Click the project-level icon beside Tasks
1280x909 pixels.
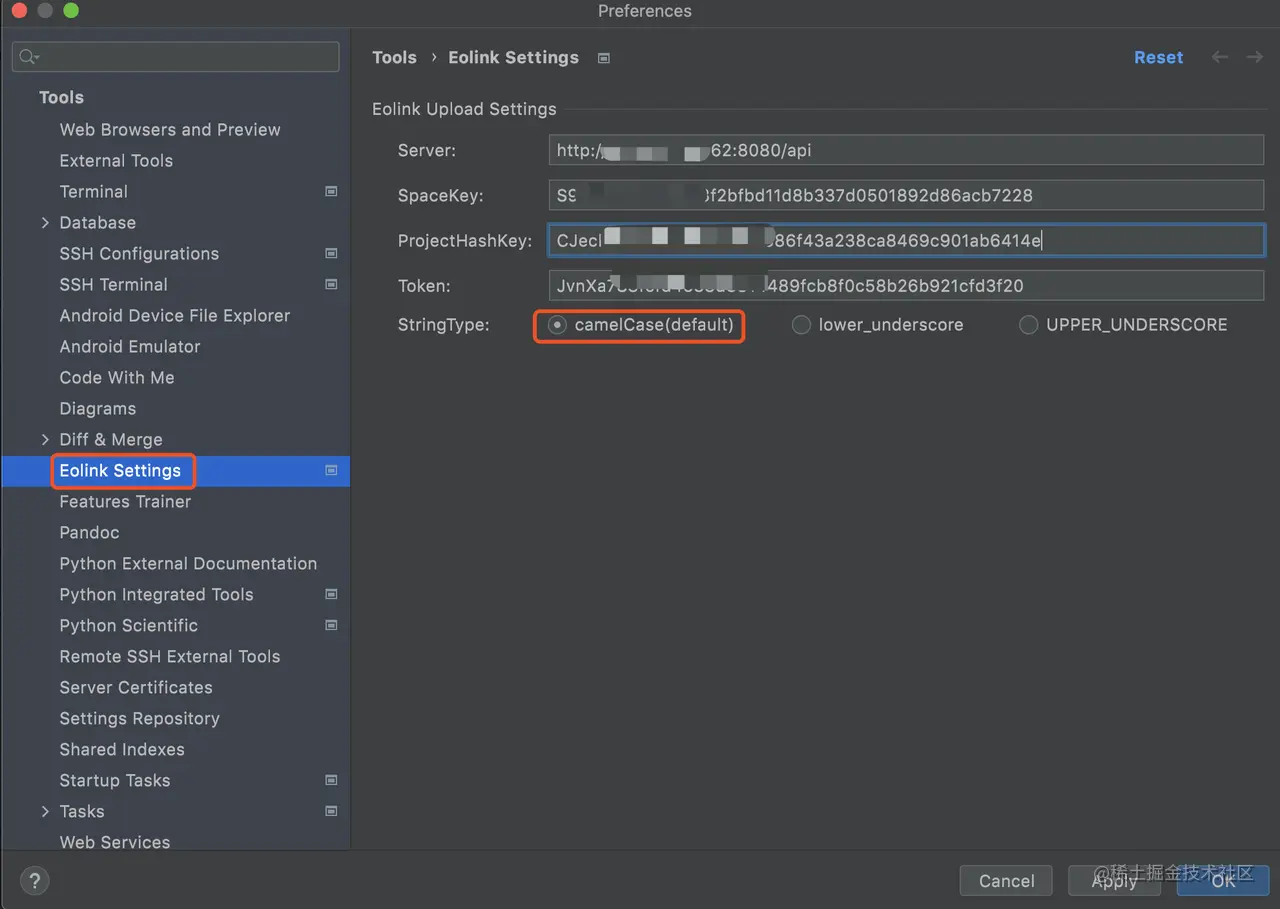pyautogui.click(x=331, y=811)
